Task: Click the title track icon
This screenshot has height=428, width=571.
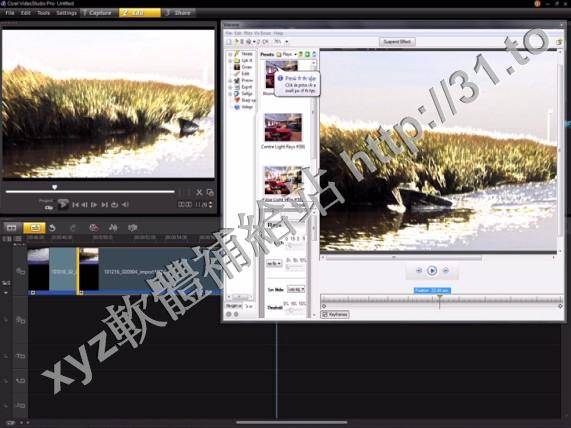Action: [x=20, y=356]
